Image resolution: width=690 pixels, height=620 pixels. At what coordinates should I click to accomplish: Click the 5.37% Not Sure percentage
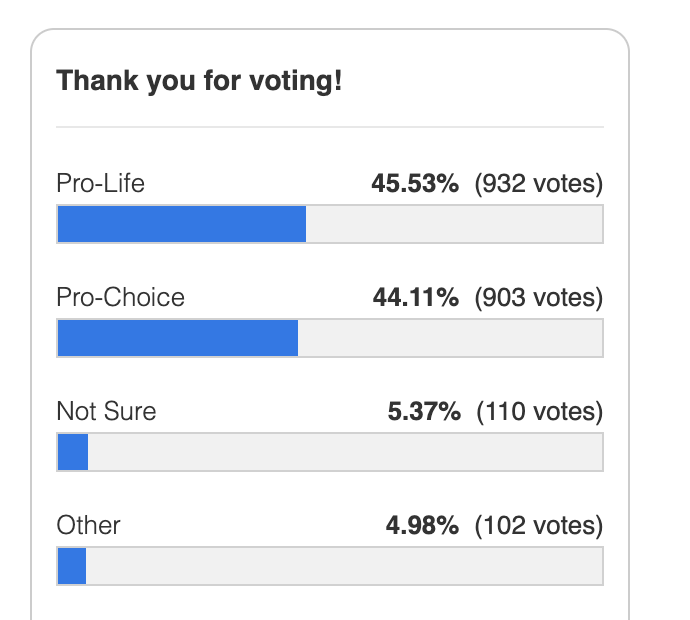(423, 411)
